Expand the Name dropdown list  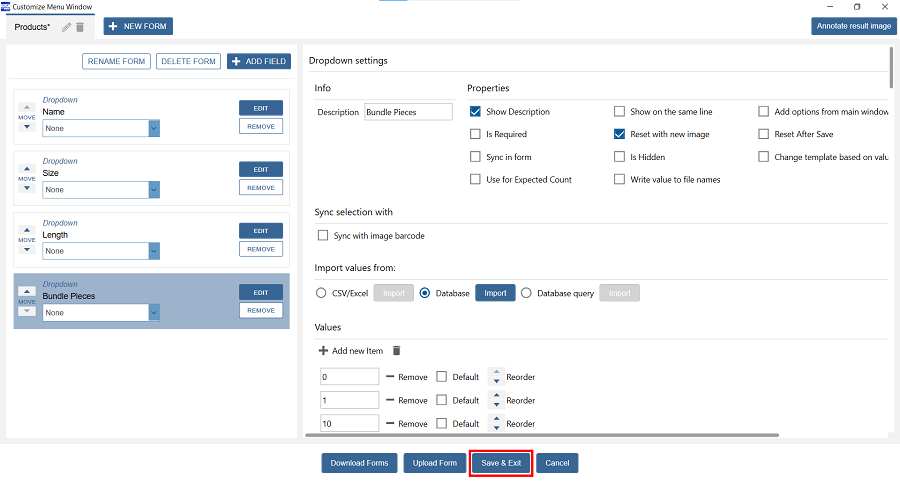pyautogui.click(x=154, y=128)
